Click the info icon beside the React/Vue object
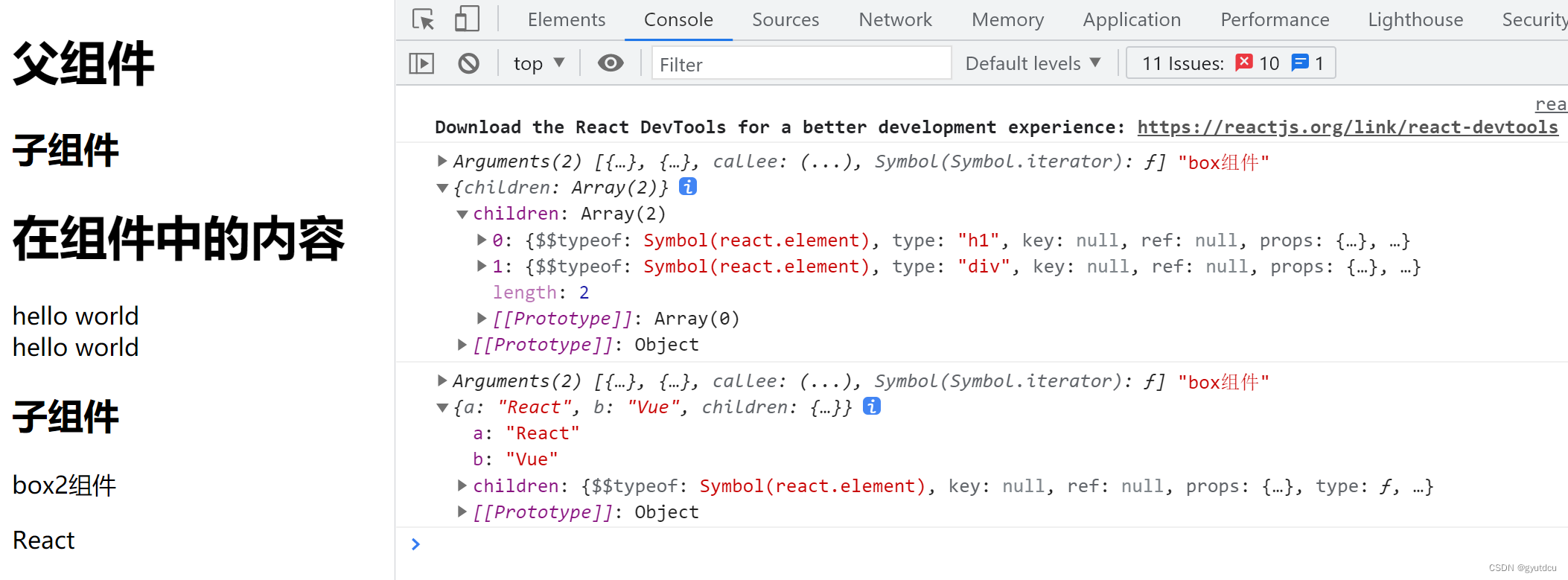 click(872, 407)
